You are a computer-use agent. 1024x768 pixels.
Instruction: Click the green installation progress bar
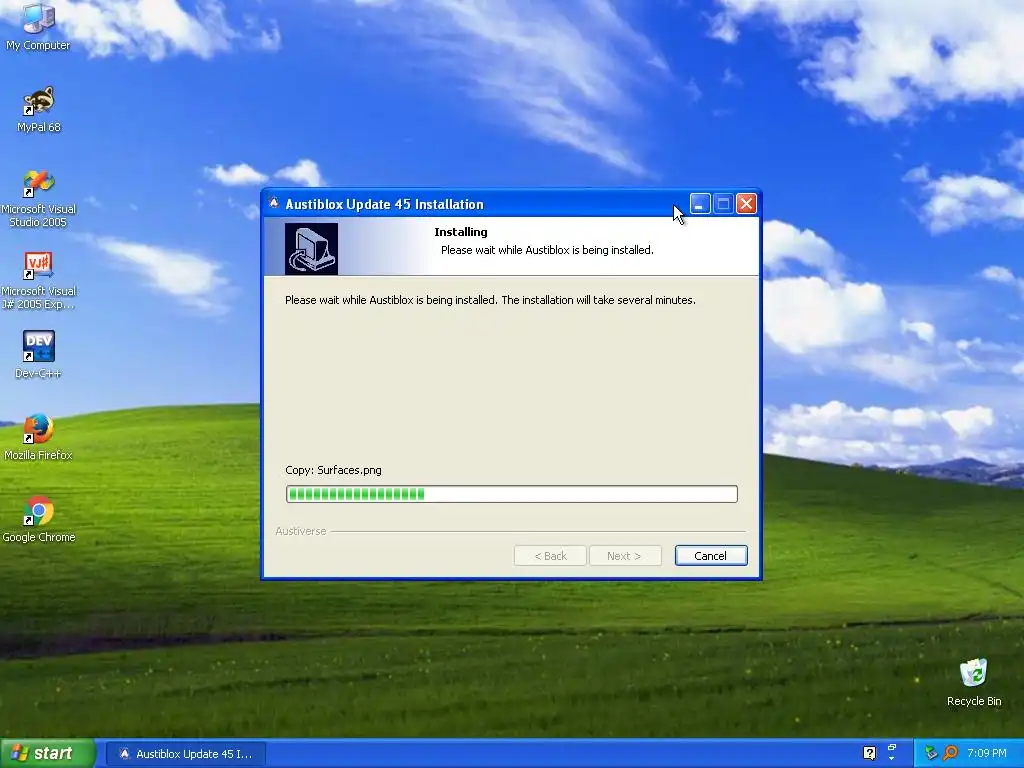(x=511, y=494)
